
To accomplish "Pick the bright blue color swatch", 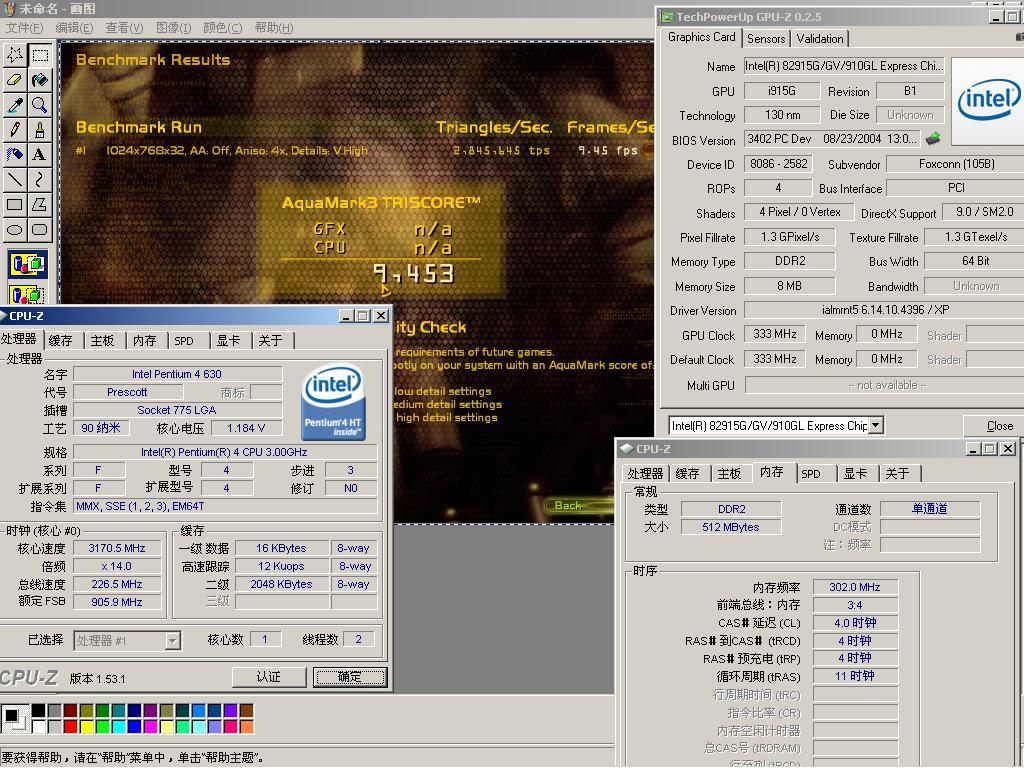I will click(x=135, y=726).
